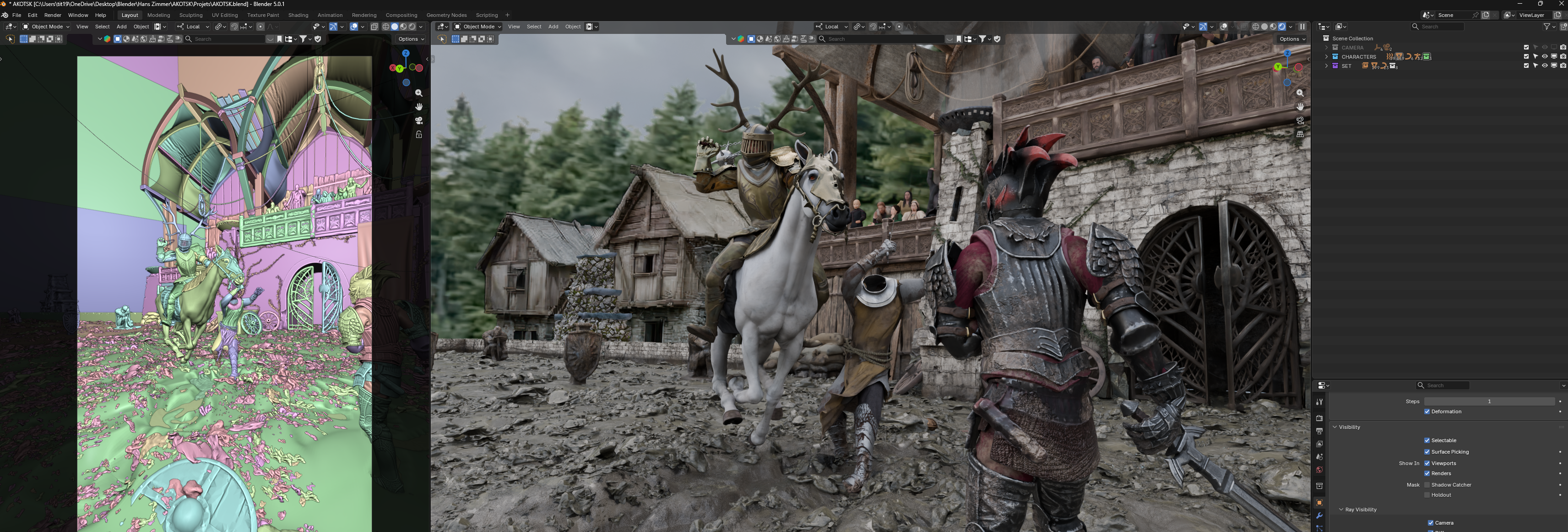
Task: Open the Object Mode dropdown in right viewport
Action: point(478,27)
